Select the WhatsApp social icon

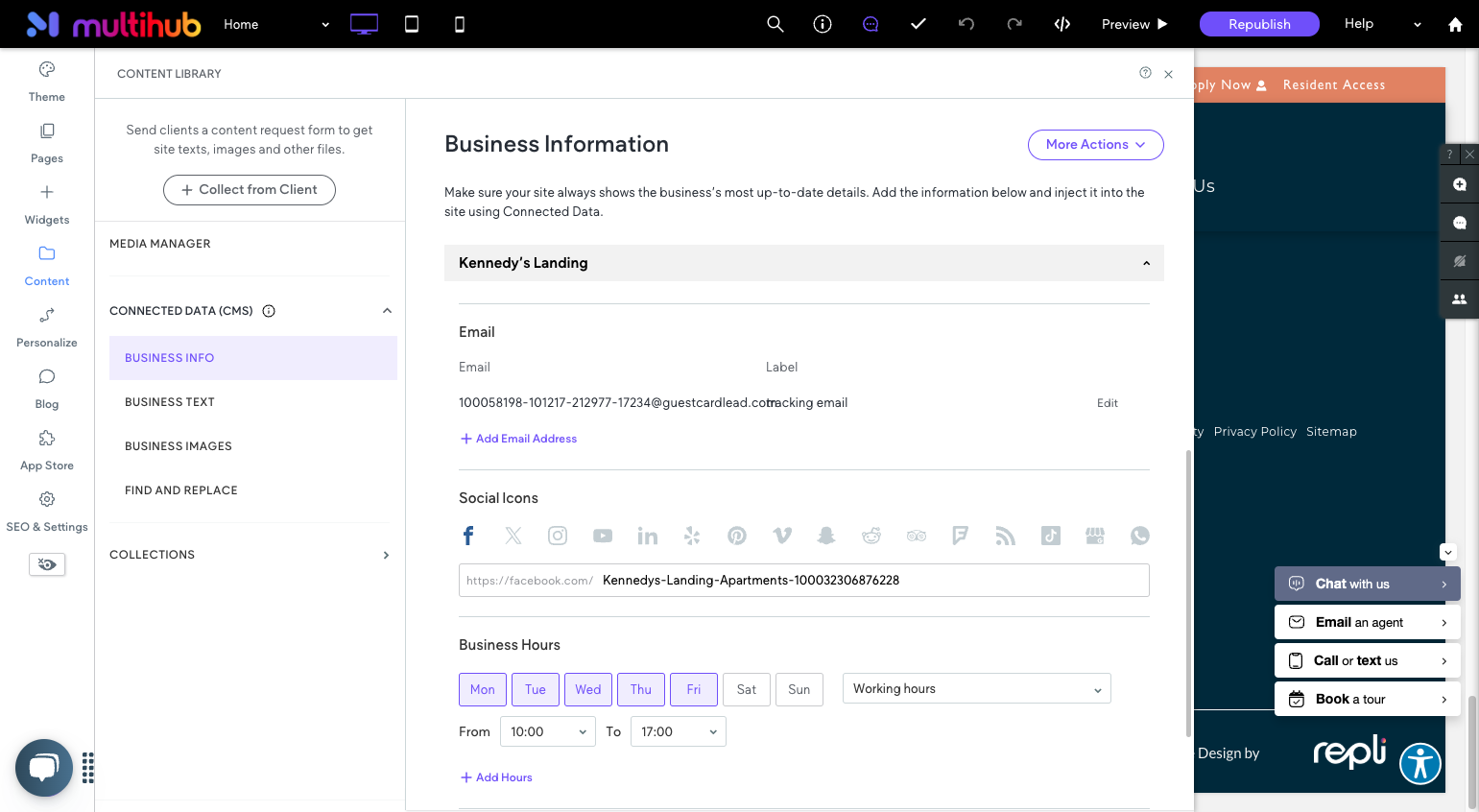pos(1140,536)
